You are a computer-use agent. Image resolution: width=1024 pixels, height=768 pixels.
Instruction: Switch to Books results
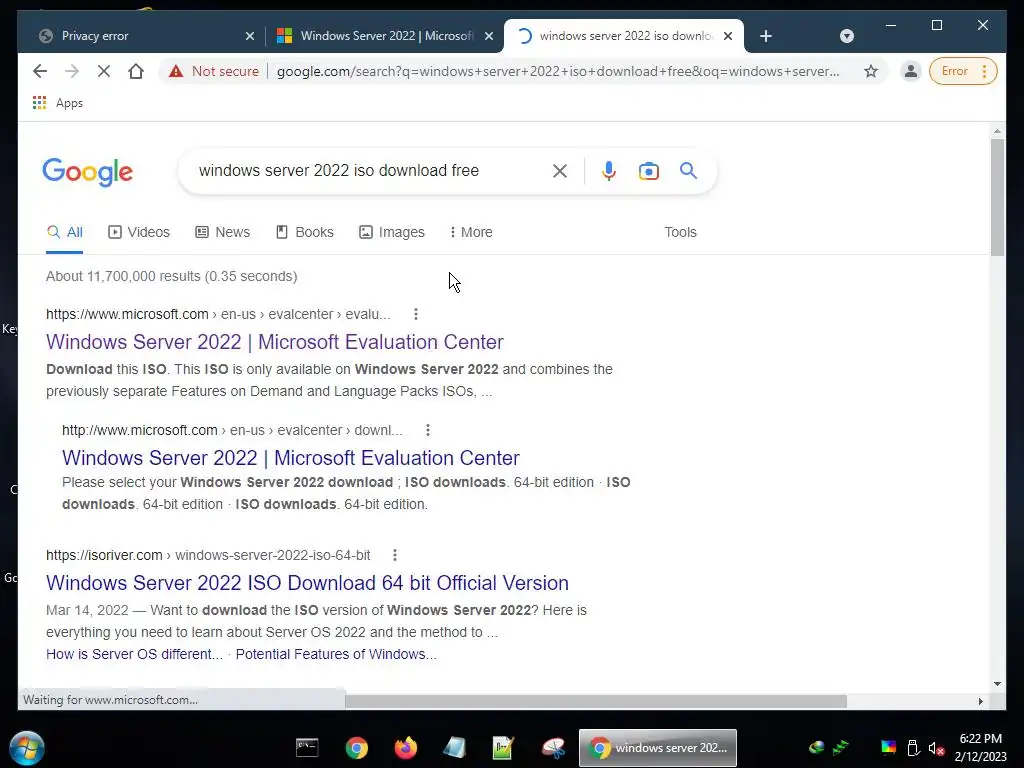pos(304,232)
